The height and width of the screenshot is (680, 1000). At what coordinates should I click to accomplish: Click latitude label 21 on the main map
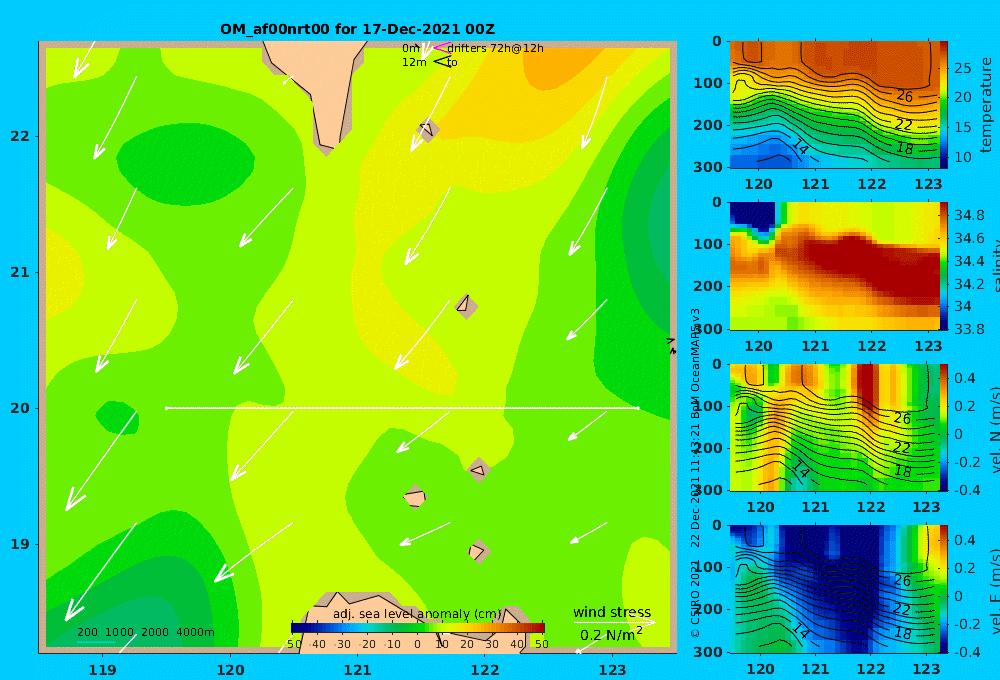[x=20, y=272]
